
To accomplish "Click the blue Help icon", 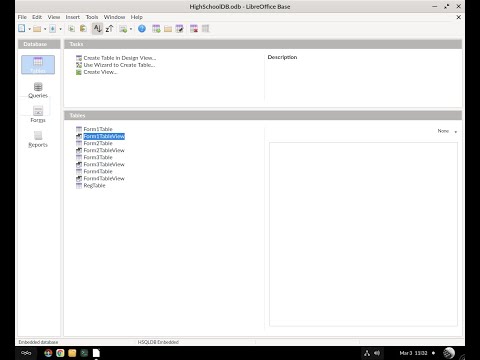I will (142, 29).
